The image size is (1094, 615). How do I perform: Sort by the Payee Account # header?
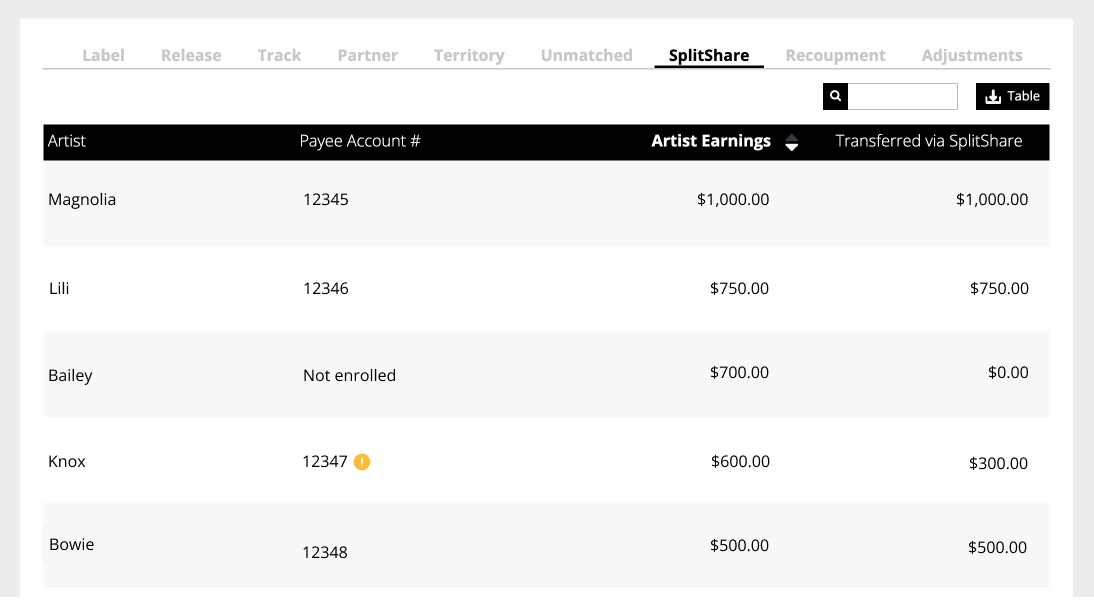[x=360, y=141]
